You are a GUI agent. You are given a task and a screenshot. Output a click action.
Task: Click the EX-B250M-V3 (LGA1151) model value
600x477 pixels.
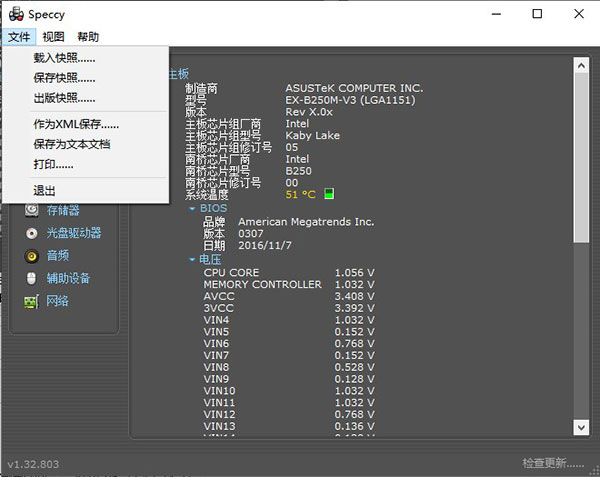click(x=350, y=100)
